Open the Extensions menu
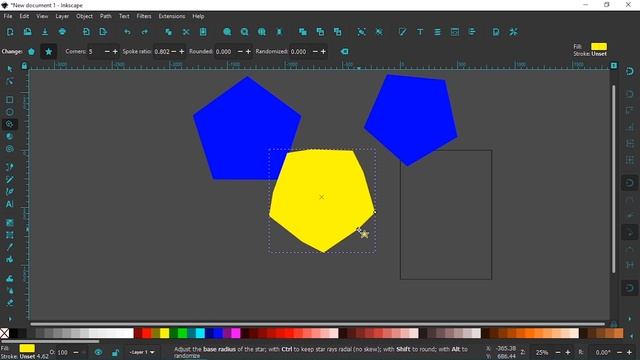The image size is (640, 360). point(172,16)
